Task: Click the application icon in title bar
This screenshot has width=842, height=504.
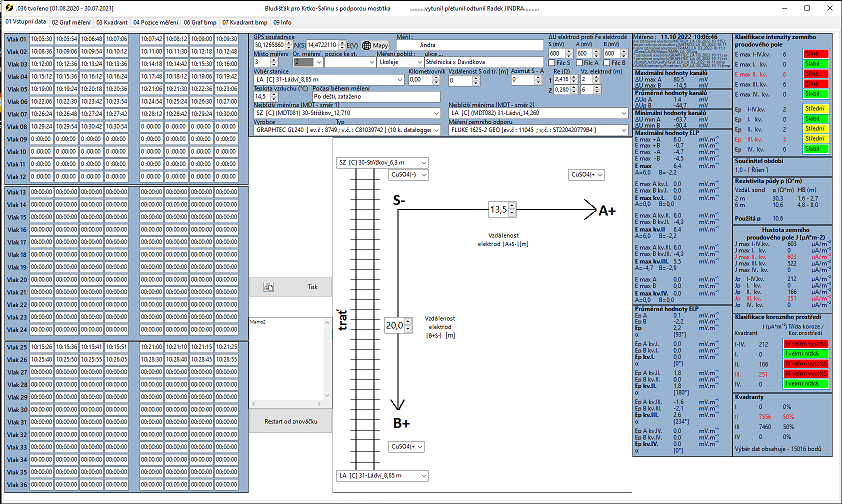Action: tap(7, 6)
